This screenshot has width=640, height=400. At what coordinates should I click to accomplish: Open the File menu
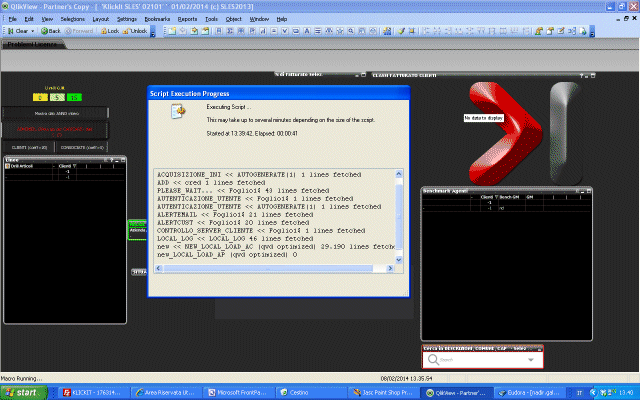pyautogui.click(x=13, y=19)
